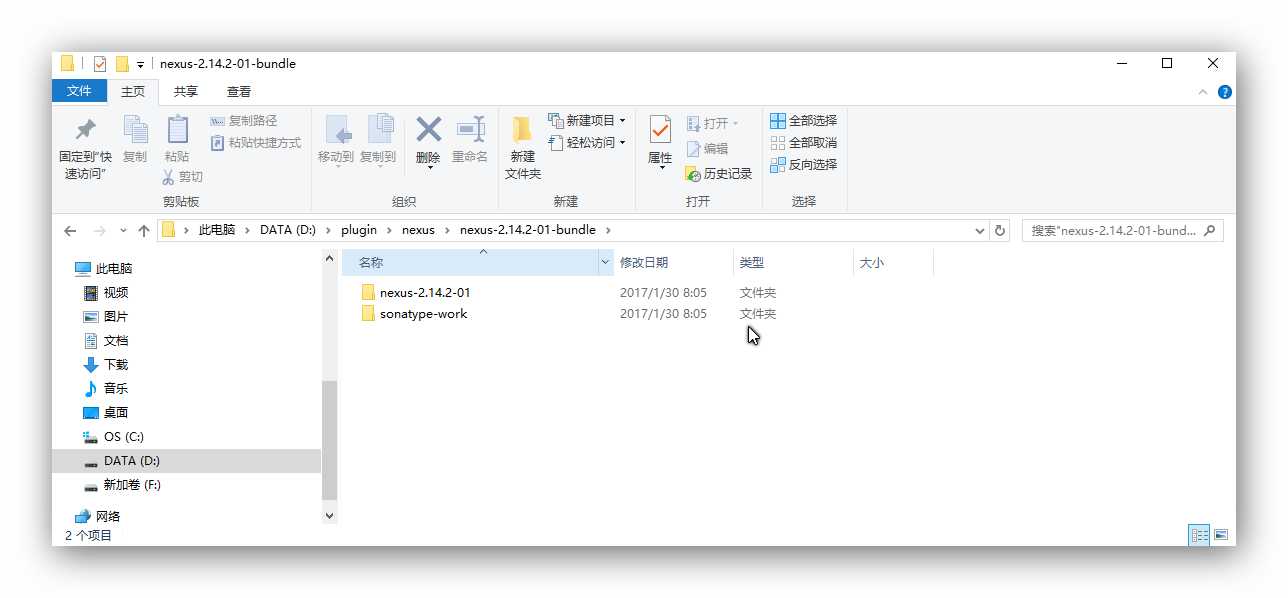Switch to 查看 (View) tab
Screen dimensions: 1288x598
(x=239, y=91)
